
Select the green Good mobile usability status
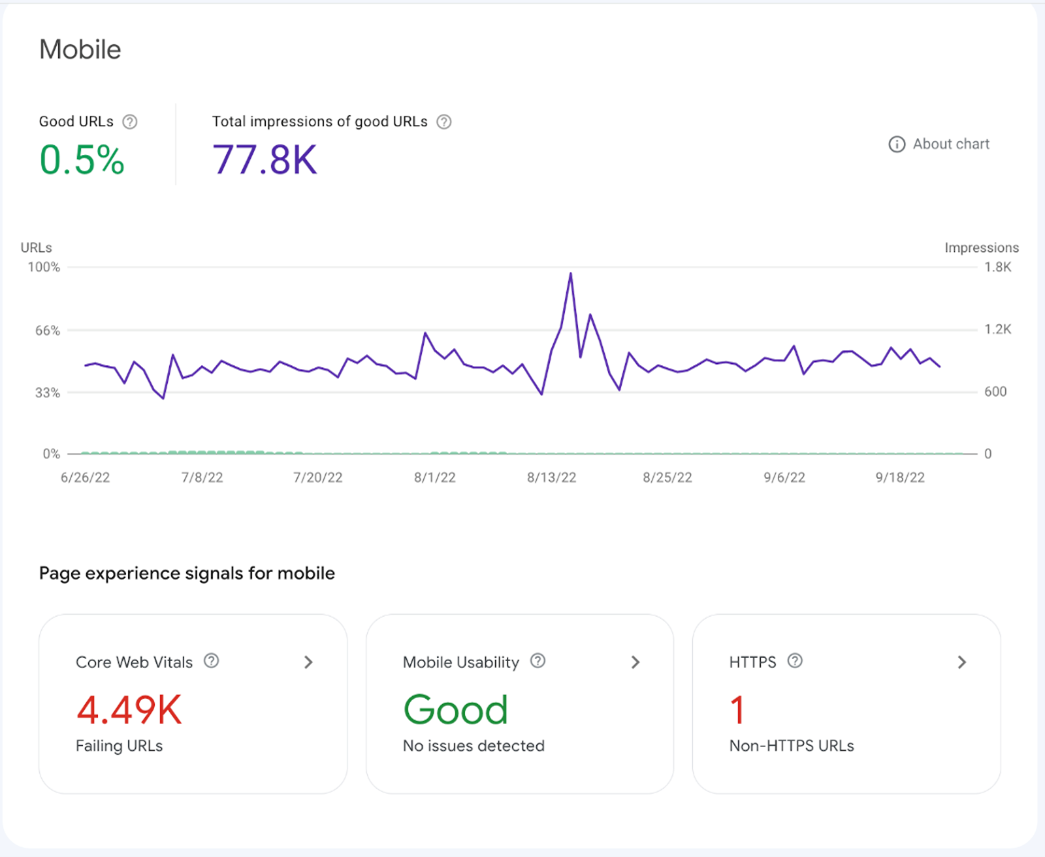coord(456,710)
